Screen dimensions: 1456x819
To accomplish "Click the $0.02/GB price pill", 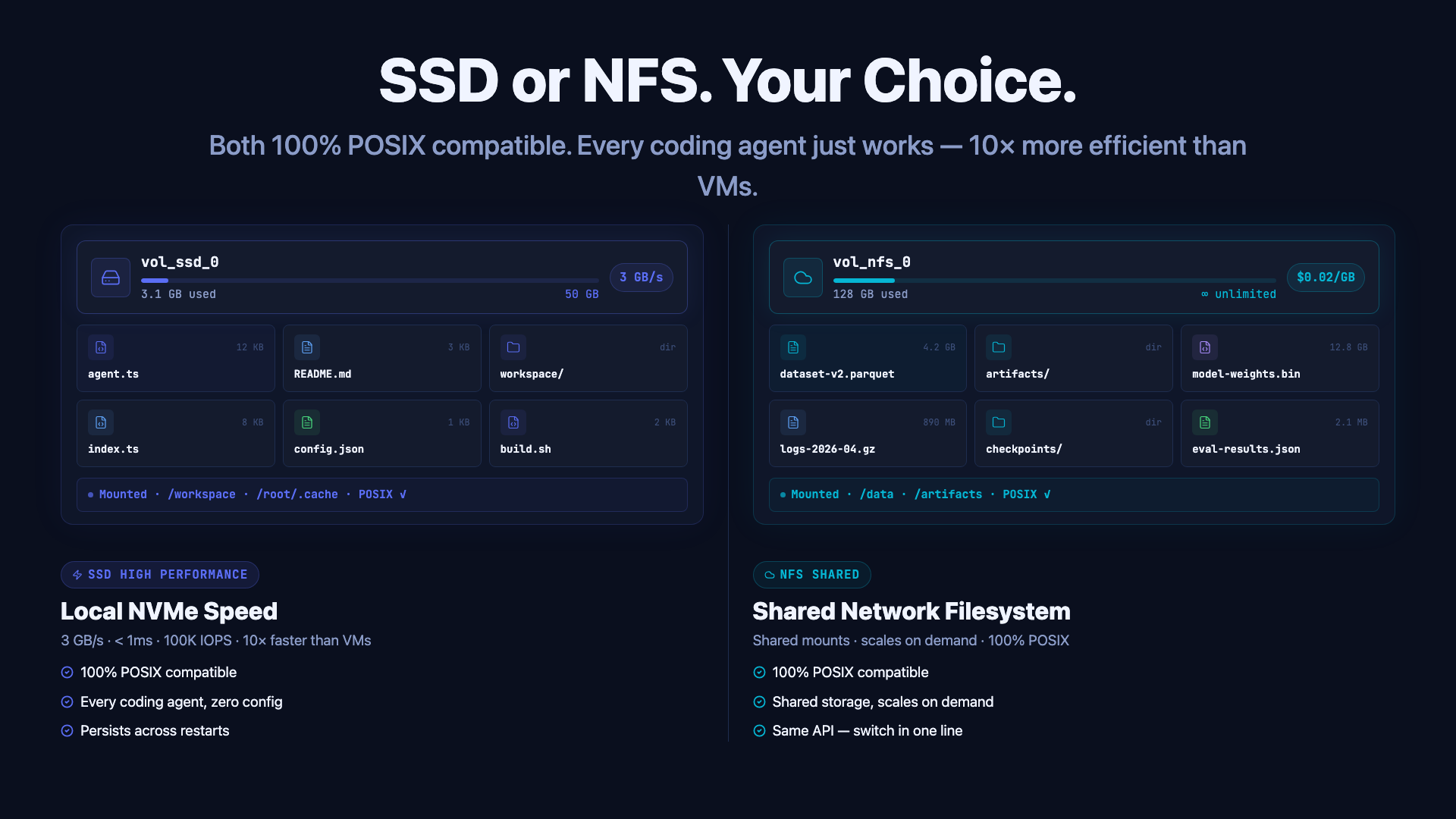I will (1326, 278).
